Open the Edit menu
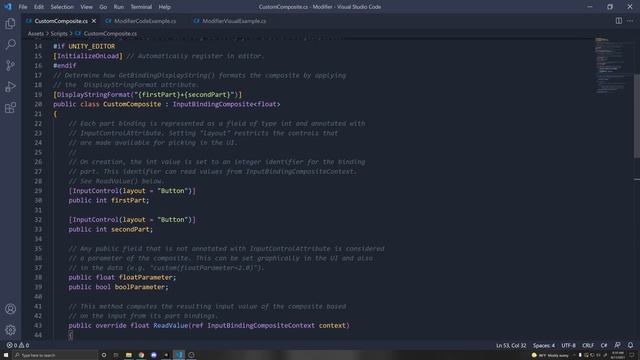The image size is (640, 360). pos(39,7)
